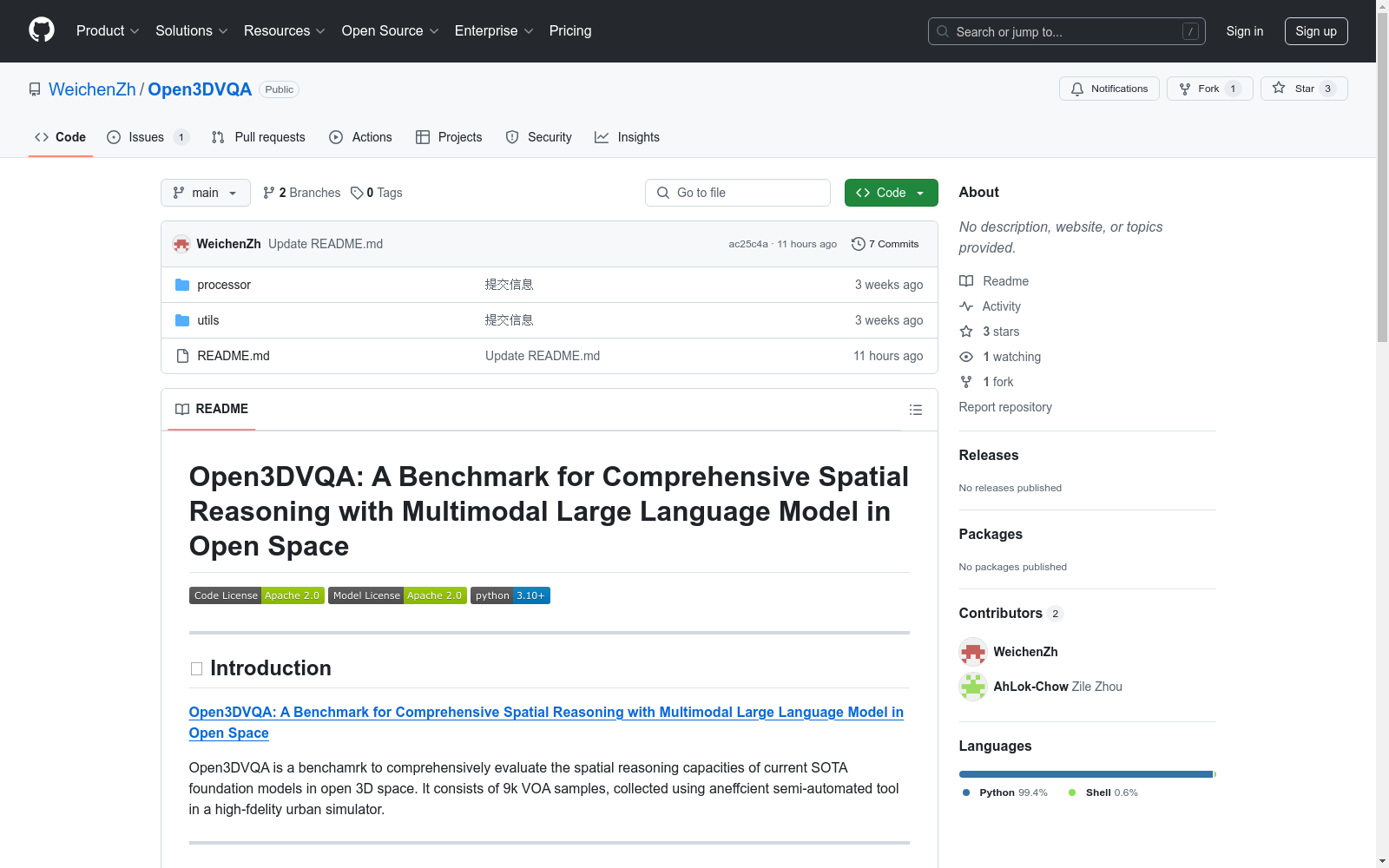This screenshot has height=868, width=1389.
Task: Click the Python language bar segment
Action: pyautogui.click(x=1085, y=774)
